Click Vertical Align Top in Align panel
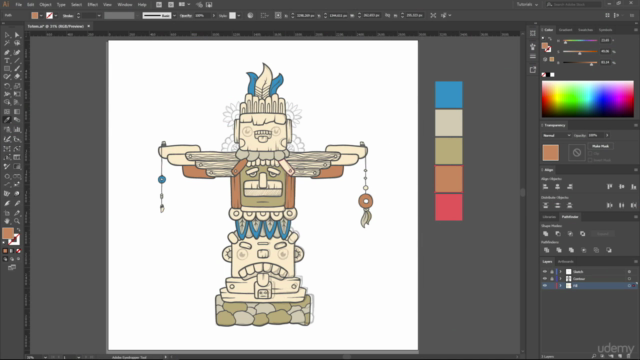 (x=609, y=187)
